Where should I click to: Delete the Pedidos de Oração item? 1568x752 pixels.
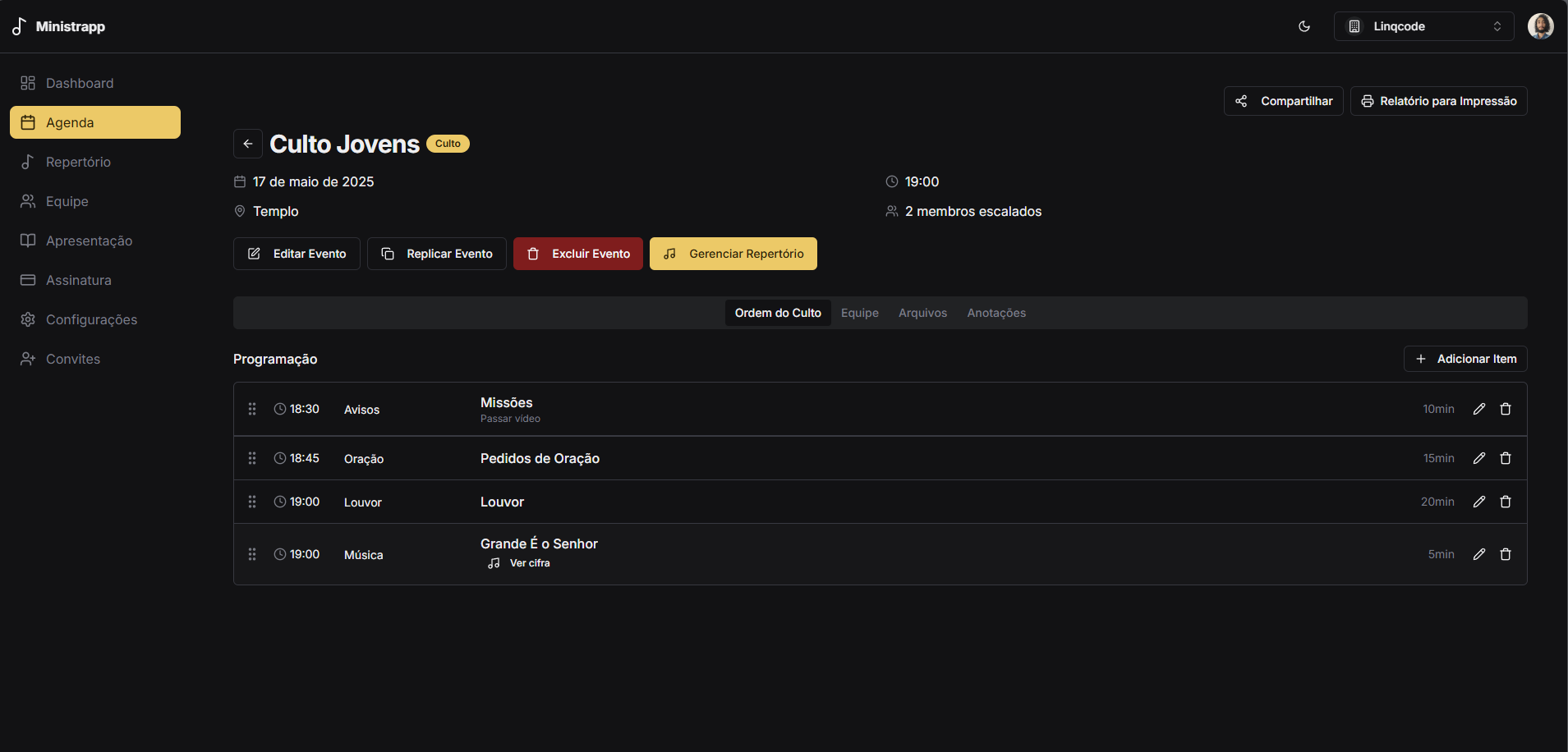pyautogui.click(x=1505, y=458)
